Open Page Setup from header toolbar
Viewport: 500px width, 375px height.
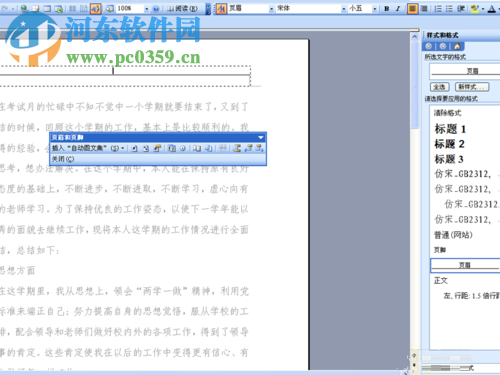(x=197, y=148)
